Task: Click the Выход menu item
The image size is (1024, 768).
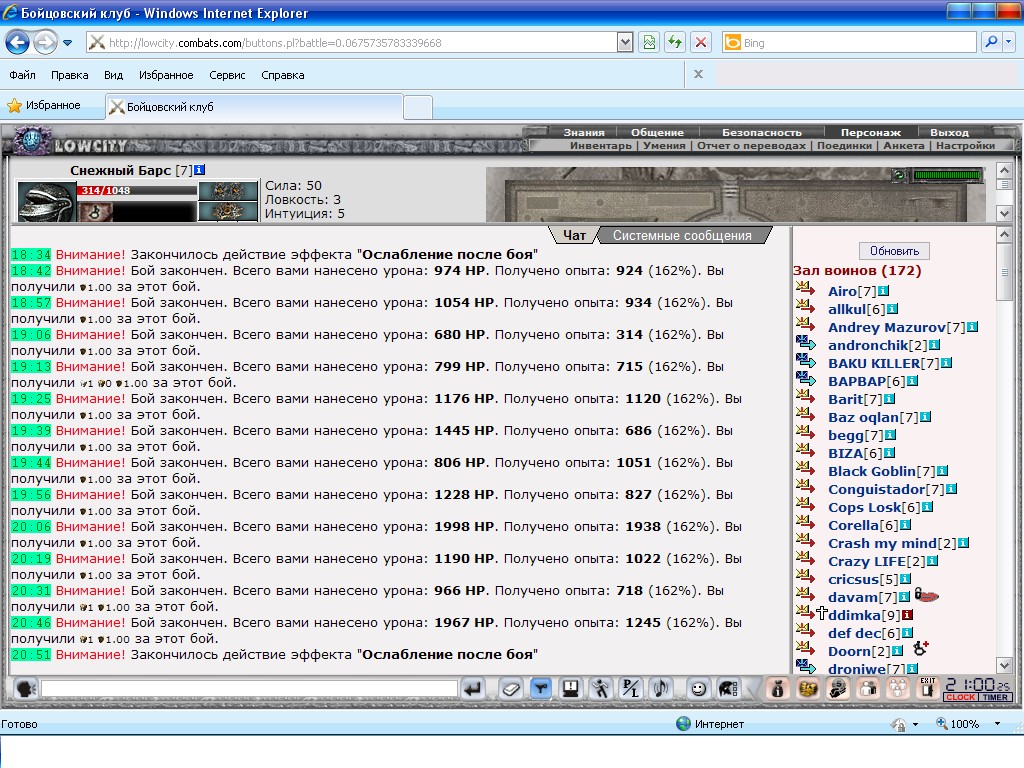Action: pyautogui.click(x=950, y=132)
